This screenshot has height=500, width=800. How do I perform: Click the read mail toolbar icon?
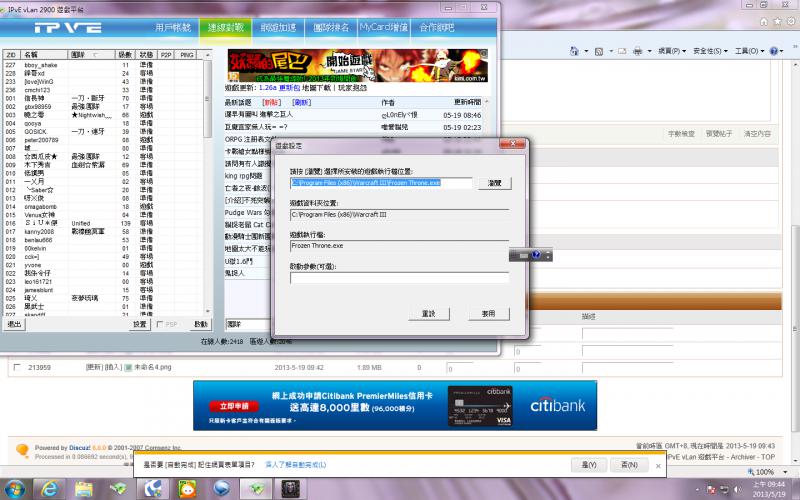(622, 51)
